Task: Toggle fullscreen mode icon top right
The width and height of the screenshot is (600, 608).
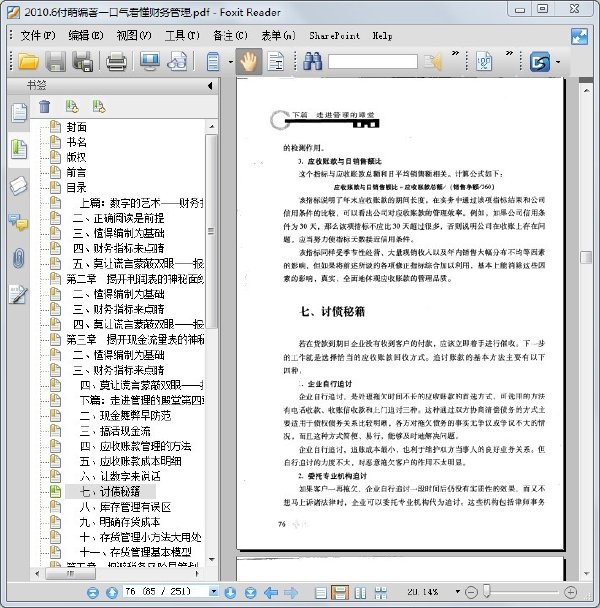Action: (x=579, y=36)
